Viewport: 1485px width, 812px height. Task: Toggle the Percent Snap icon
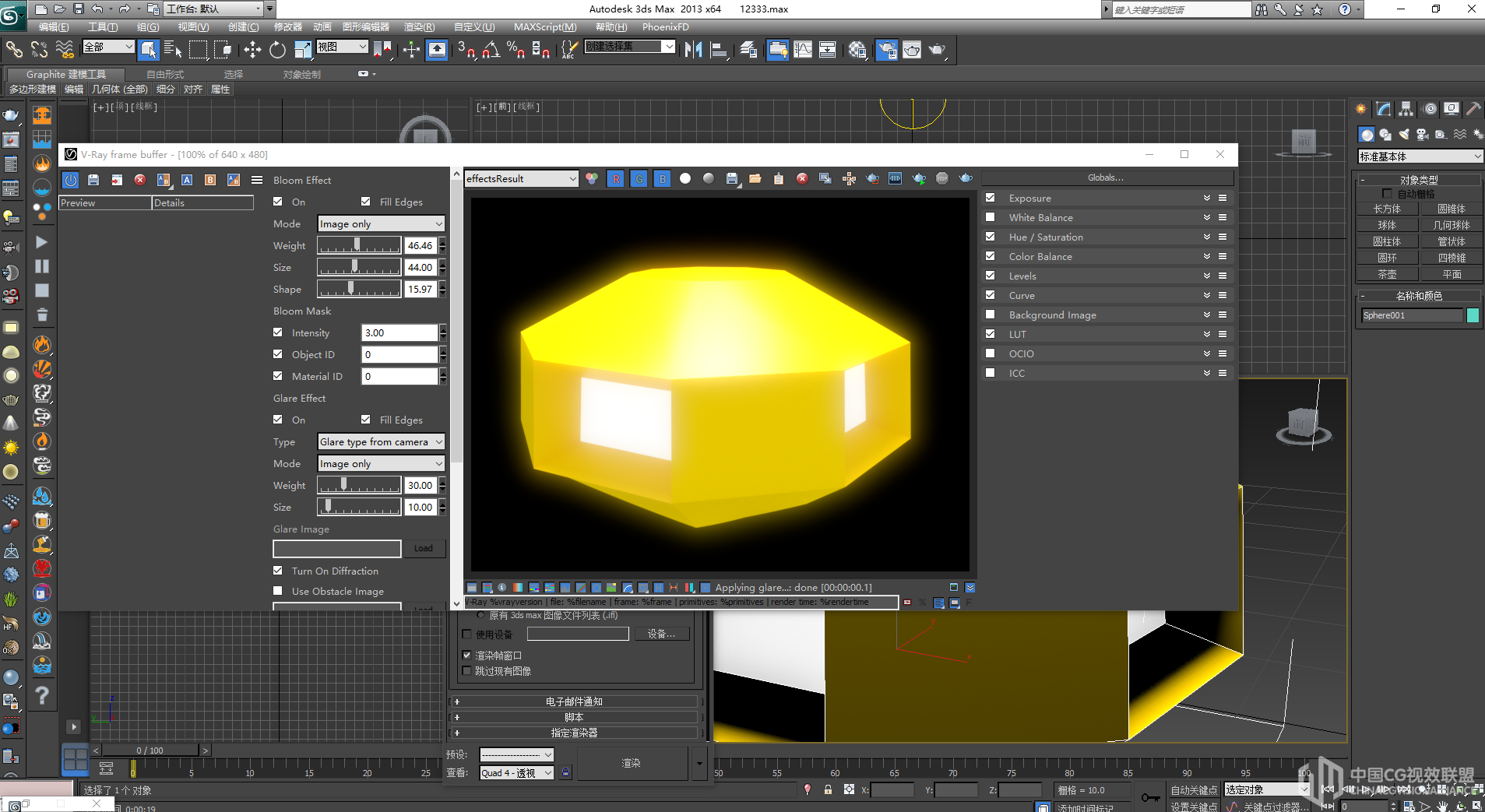click(516, 50)
